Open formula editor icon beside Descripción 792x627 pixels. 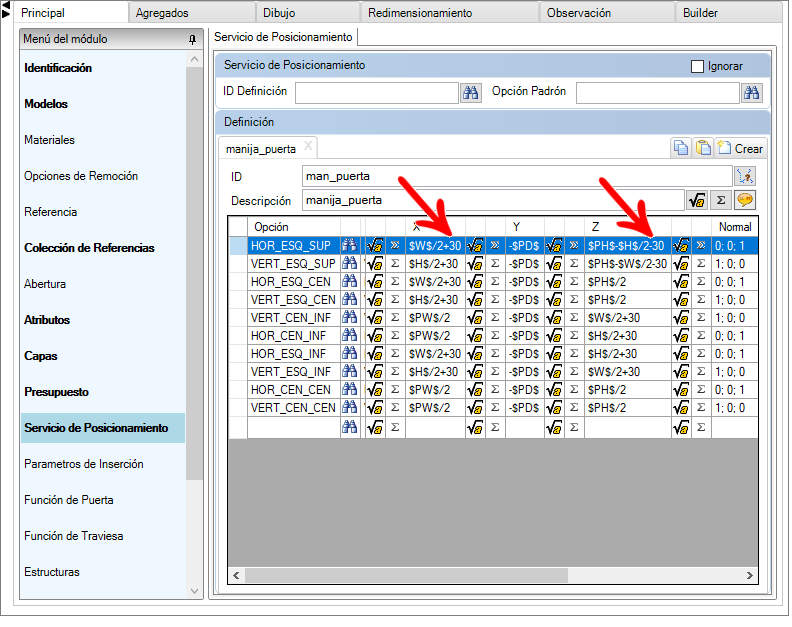(x=697, y=200)
